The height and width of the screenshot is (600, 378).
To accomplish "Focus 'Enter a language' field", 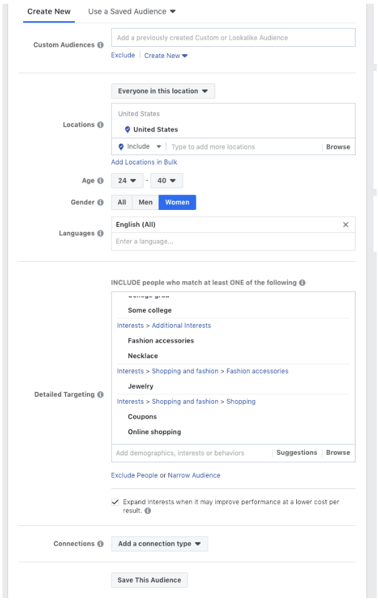I will point(233,241).
